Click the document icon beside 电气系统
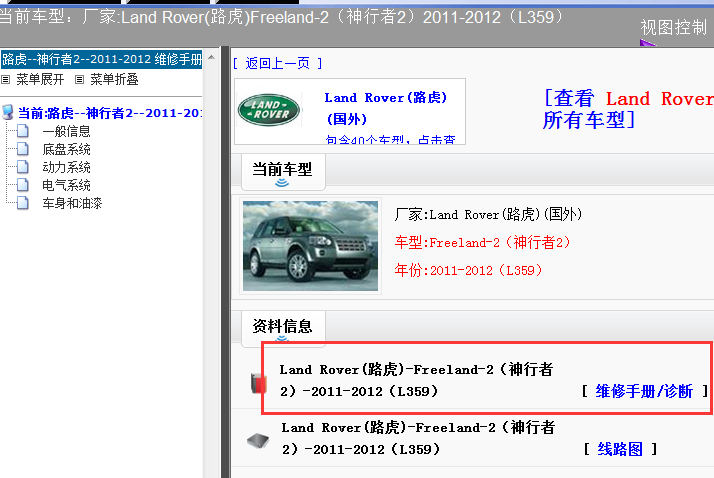 tap(23, 185)
